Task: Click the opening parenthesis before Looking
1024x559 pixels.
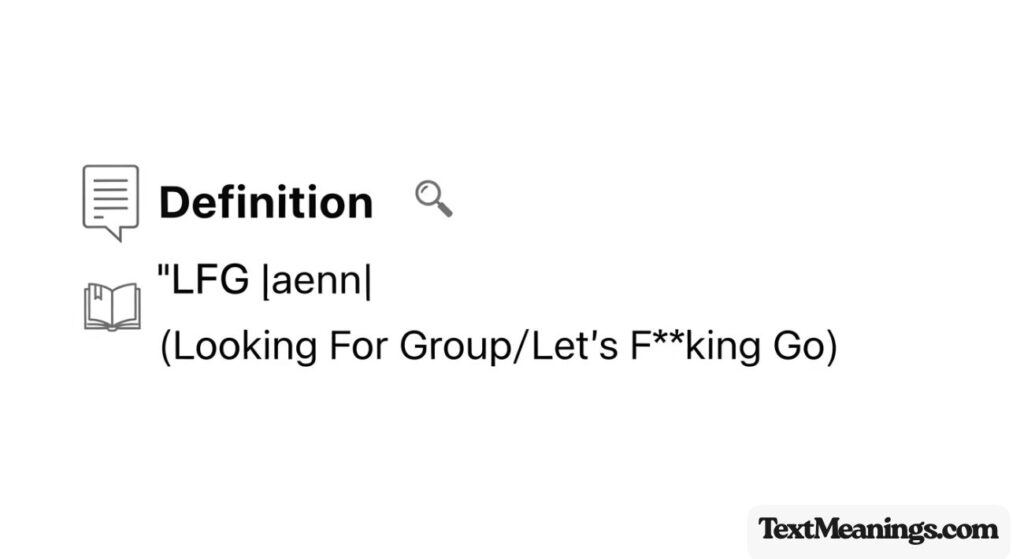Action: pos(166,348)
